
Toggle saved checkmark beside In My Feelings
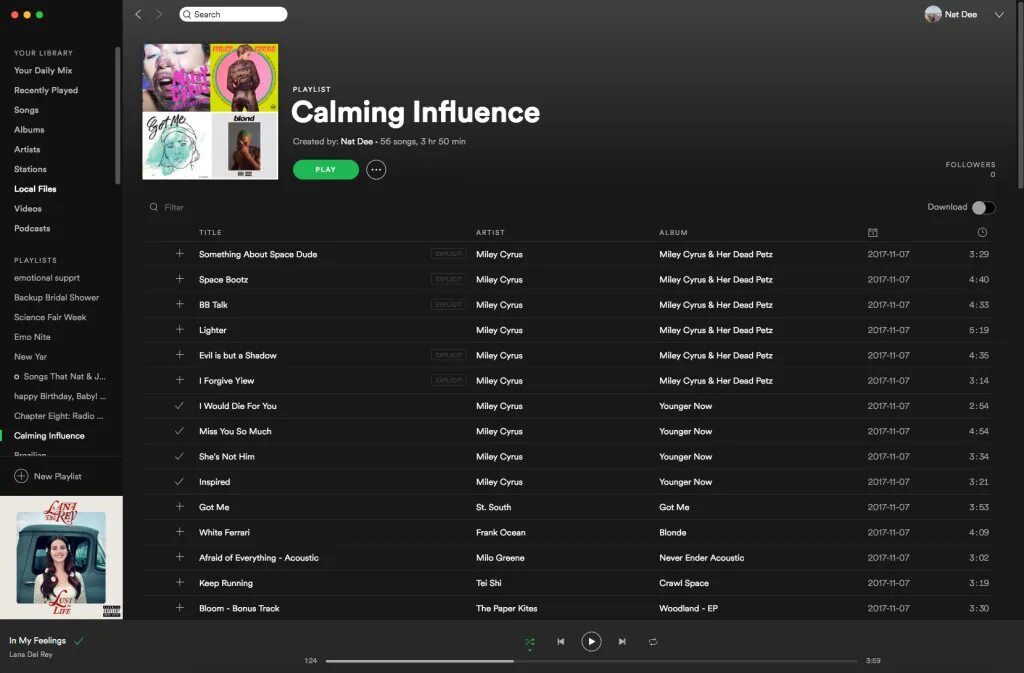point(79,641)
